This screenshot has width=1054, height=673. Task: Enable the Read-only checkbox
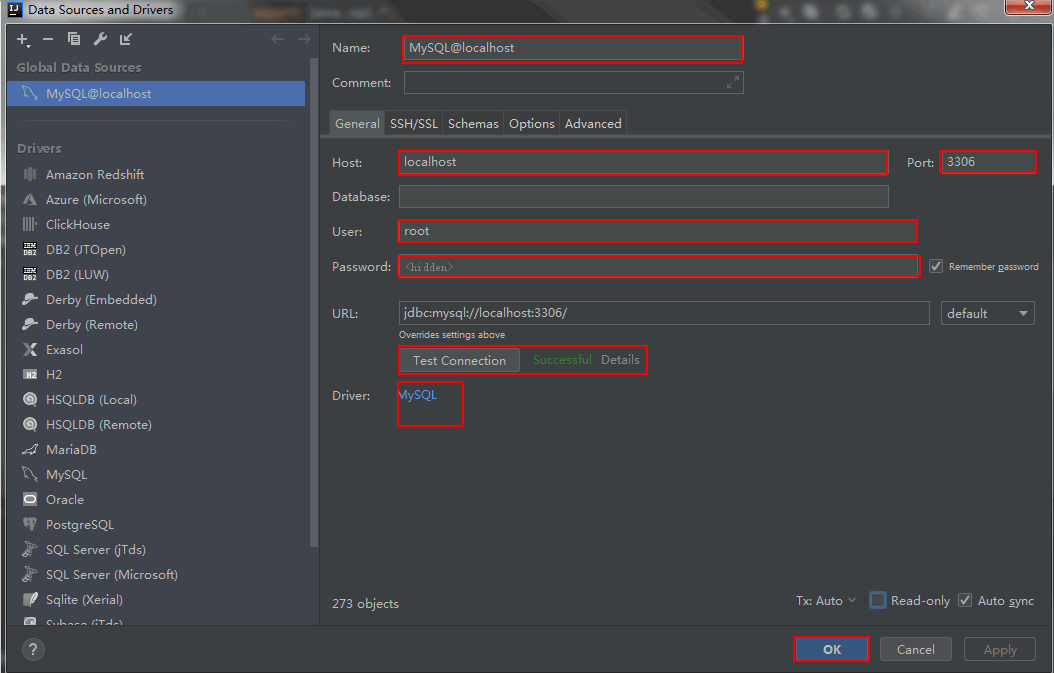(877, 600)
